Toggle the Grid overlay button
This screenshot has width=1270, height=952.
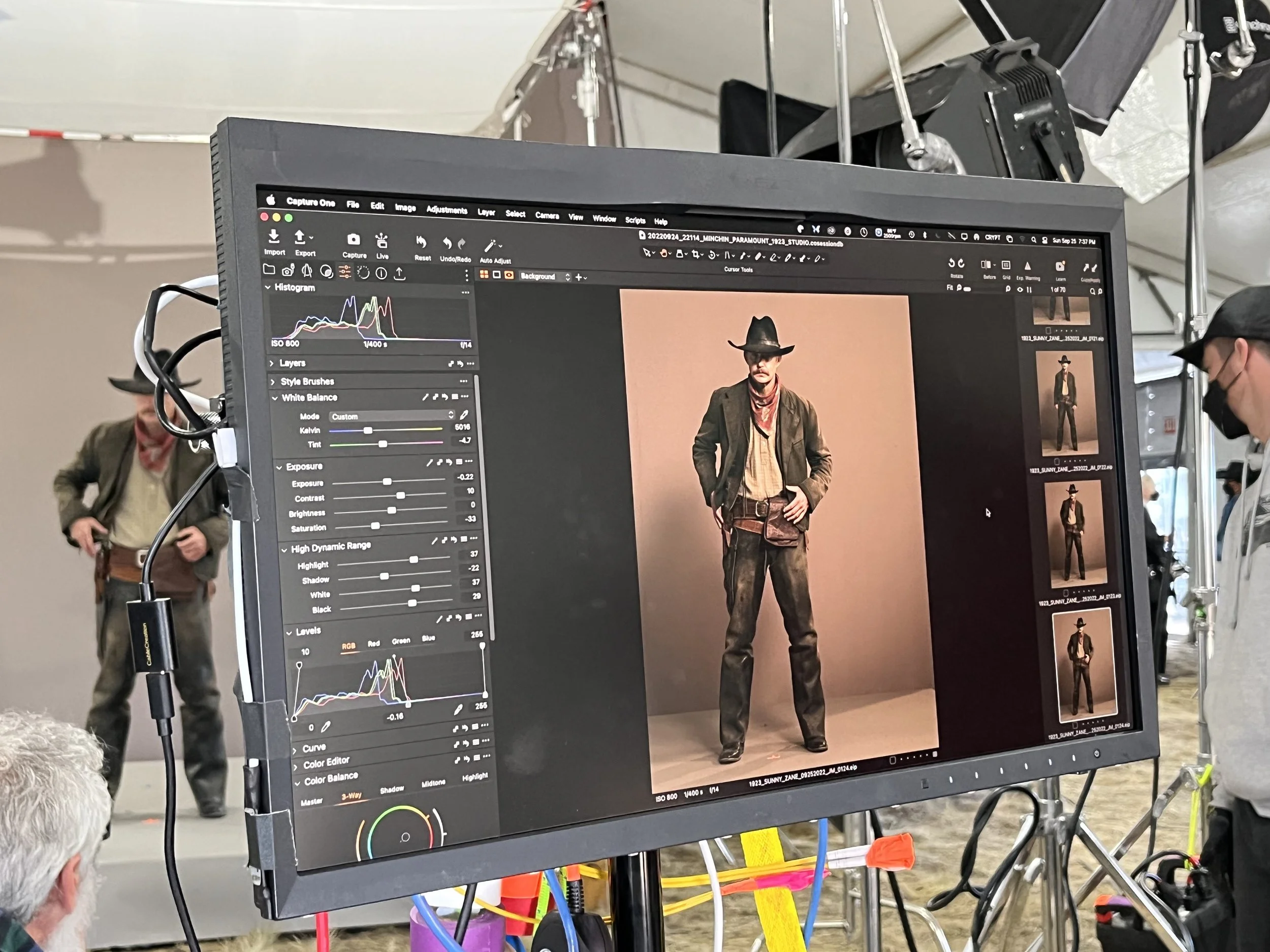(x=1006, y=265)
